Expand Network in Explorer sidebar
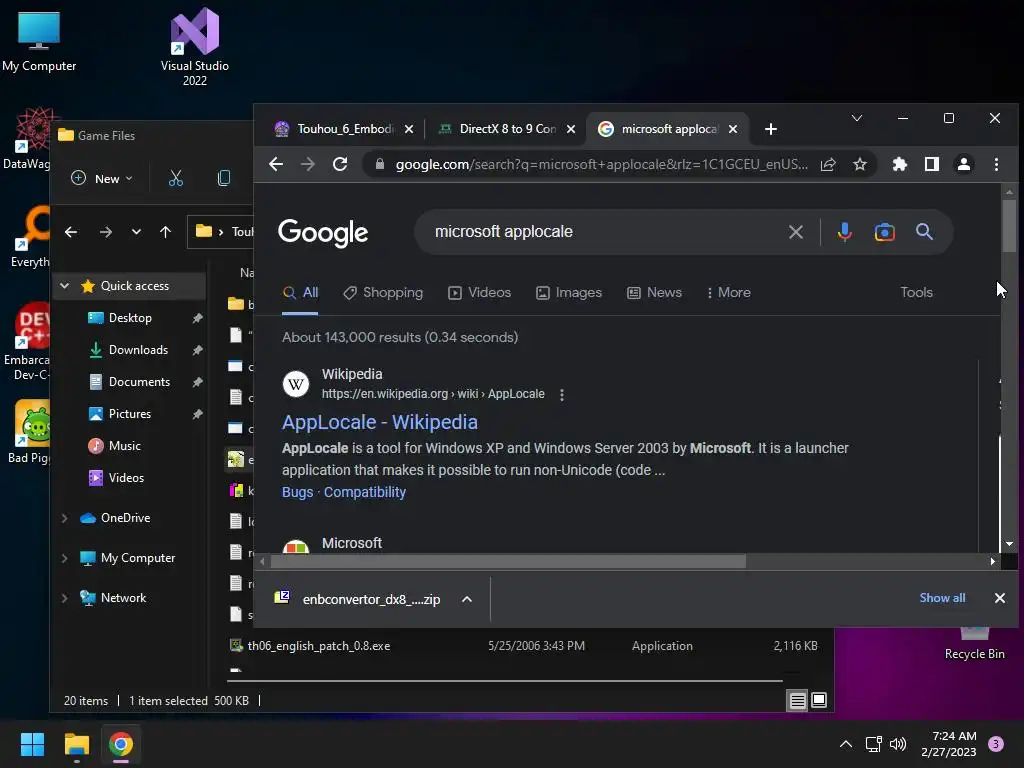 coord(65,598)
